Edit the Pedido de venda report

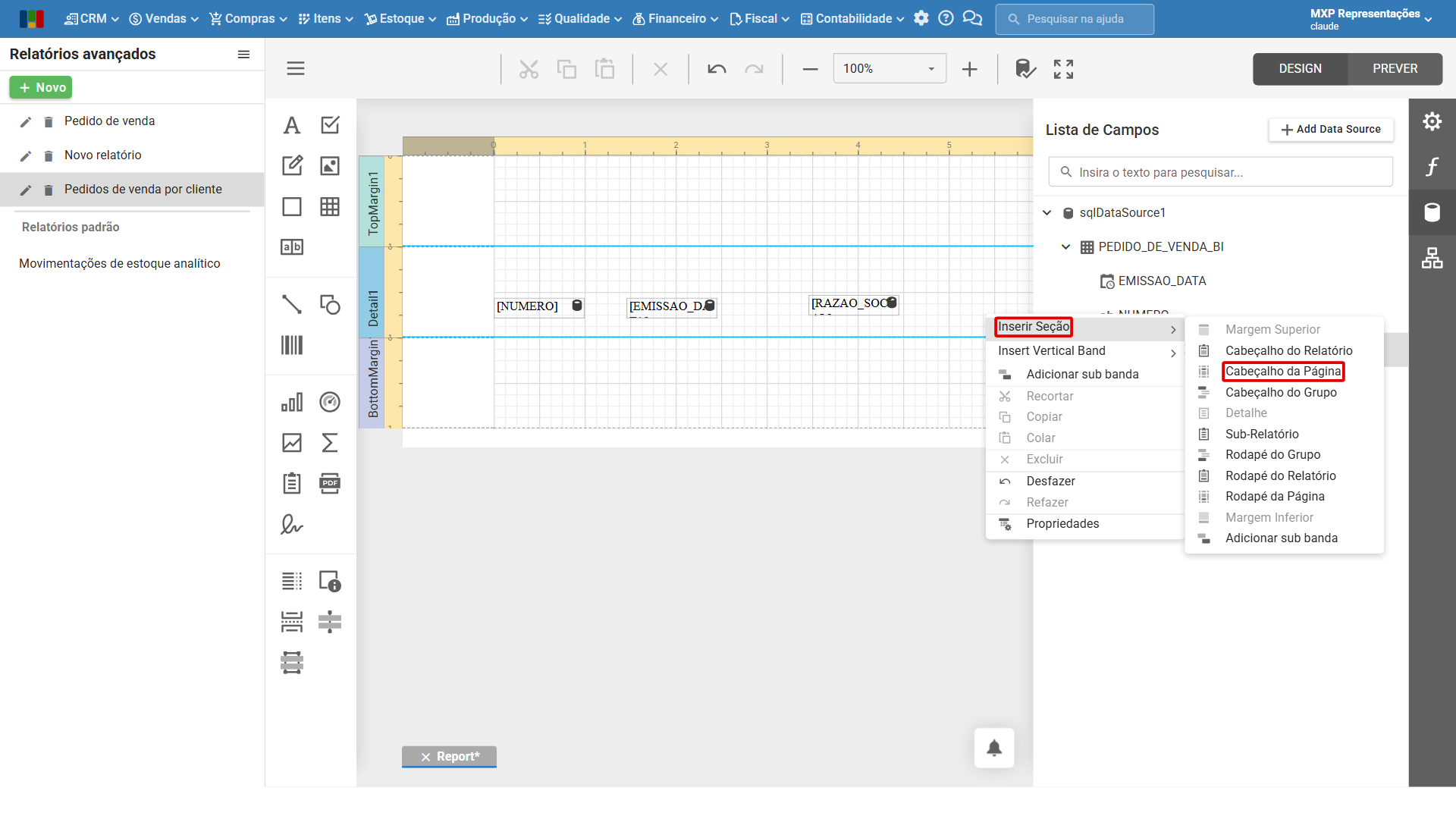[26, 122]
